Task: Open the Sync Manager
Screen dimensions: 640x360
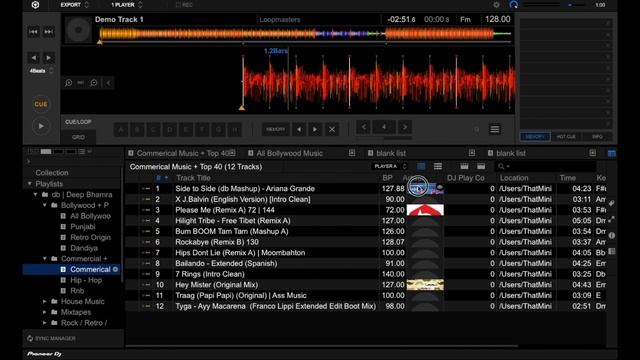Action: (x=51, y=338)
